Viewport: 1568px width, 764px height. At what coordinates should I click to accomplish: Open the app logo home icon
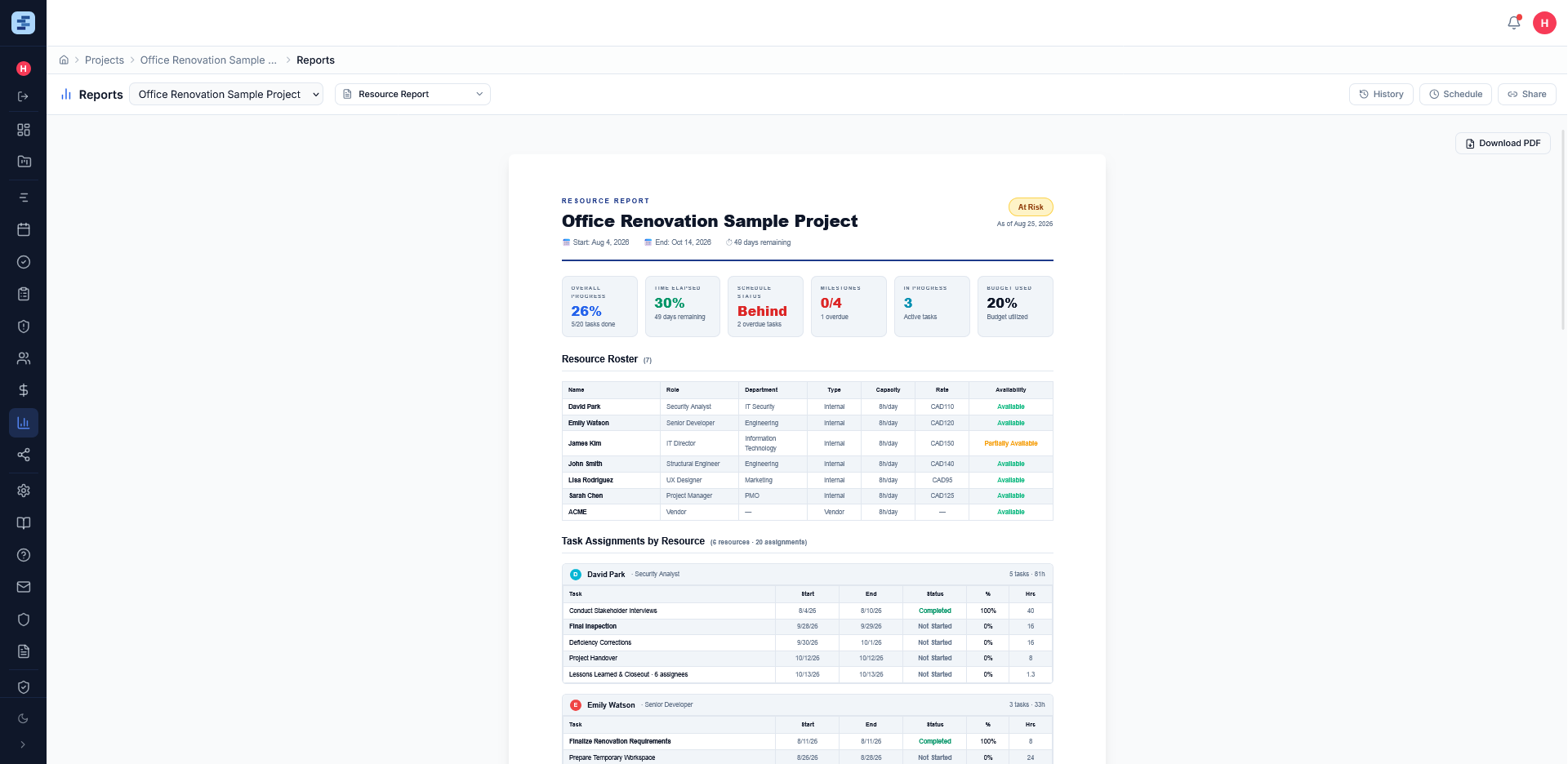click(x=23, y=23)
